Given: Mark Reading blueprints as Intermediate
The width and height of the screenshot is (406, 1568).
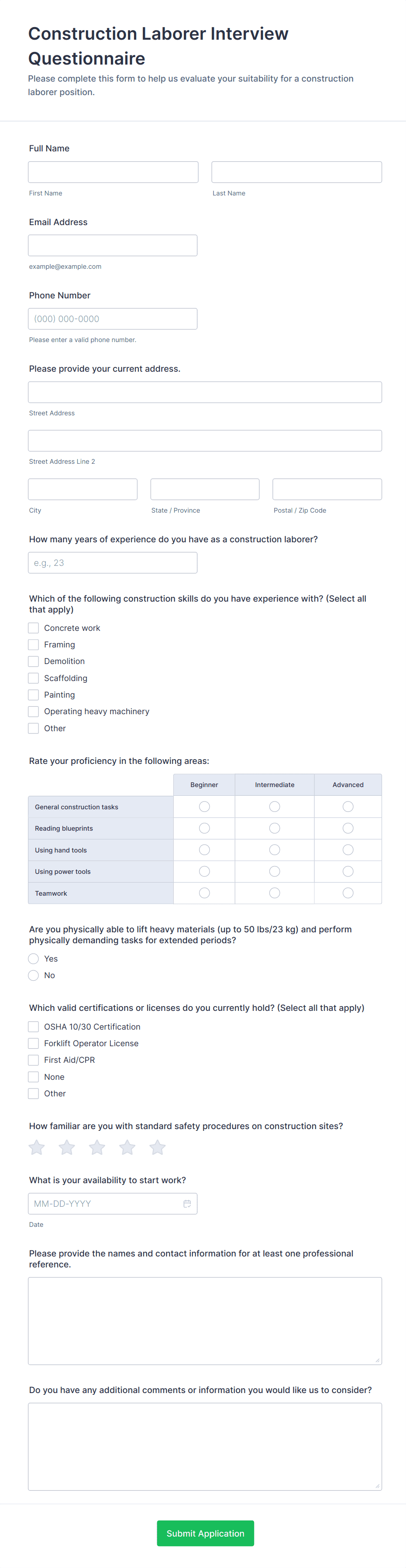Looking at the screenshot, I should click(275, 829).
